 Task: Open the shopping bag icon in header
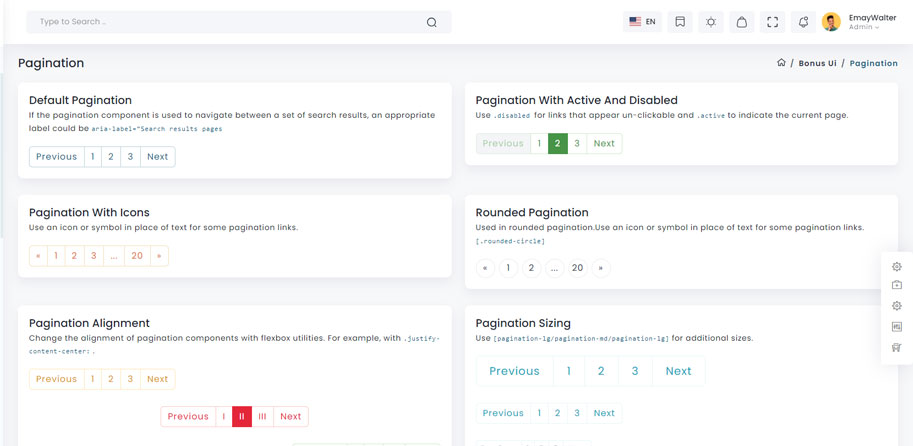[x=742, y=22]
